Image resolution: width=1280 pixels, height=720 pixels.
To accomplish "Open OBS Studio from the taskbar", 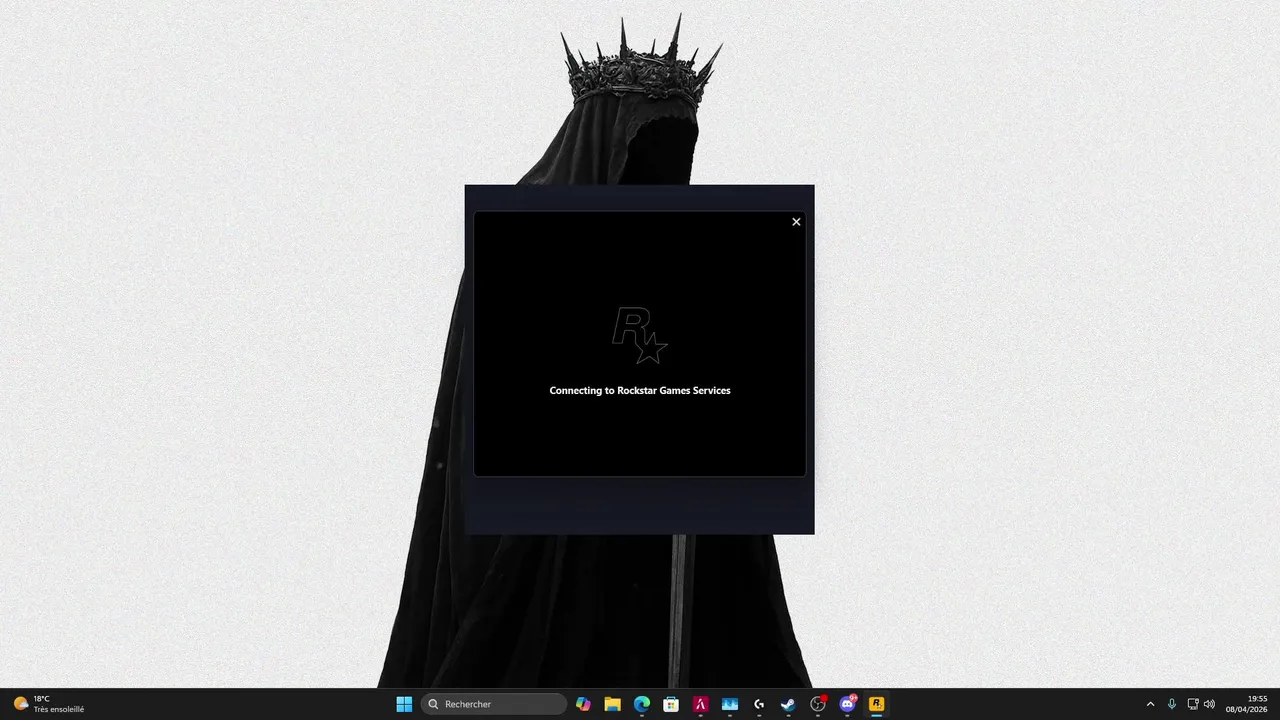I will tap(818, 704).
